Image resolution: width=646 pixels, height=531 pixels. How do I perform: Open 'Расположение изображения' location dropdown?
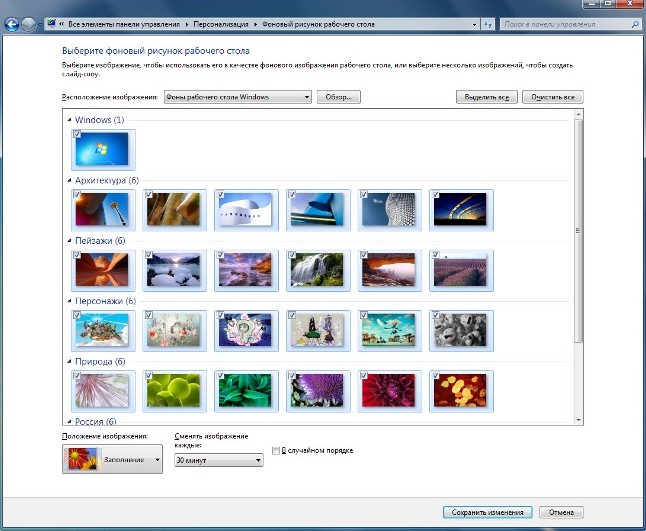pyautogui.click(x=238, y=97)
